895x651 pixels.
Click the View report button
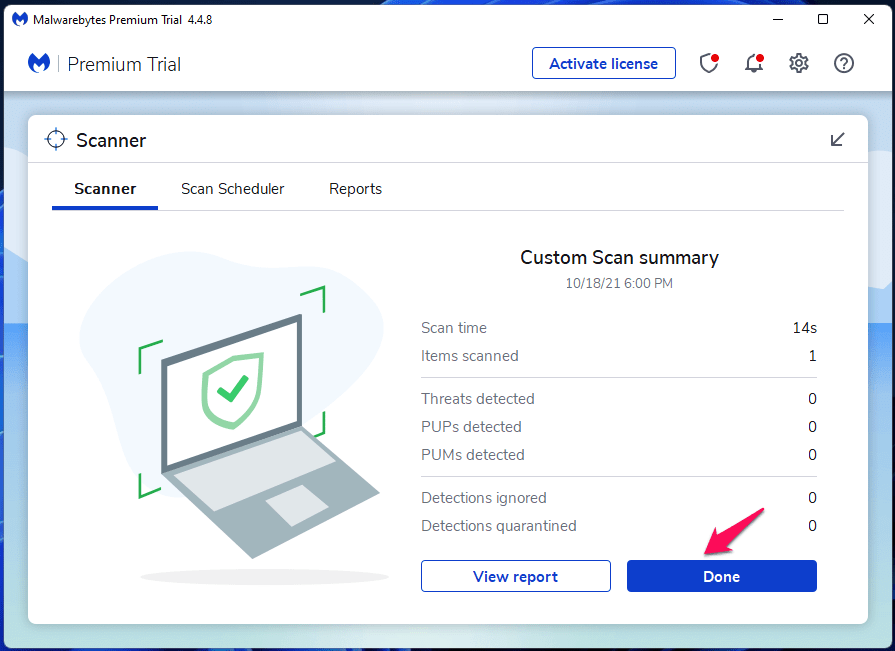click(515, 576)
